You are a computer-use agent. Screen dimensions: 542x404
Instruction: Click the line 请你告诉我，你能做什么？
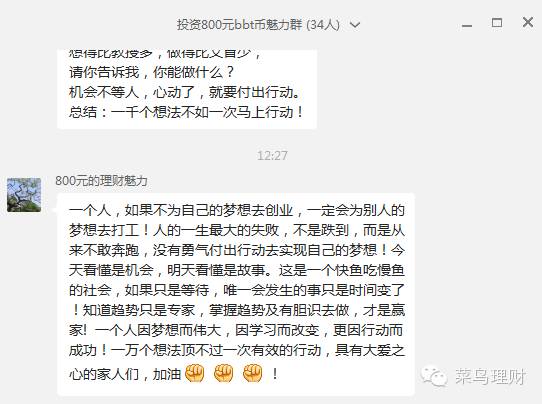click(152, 72)
